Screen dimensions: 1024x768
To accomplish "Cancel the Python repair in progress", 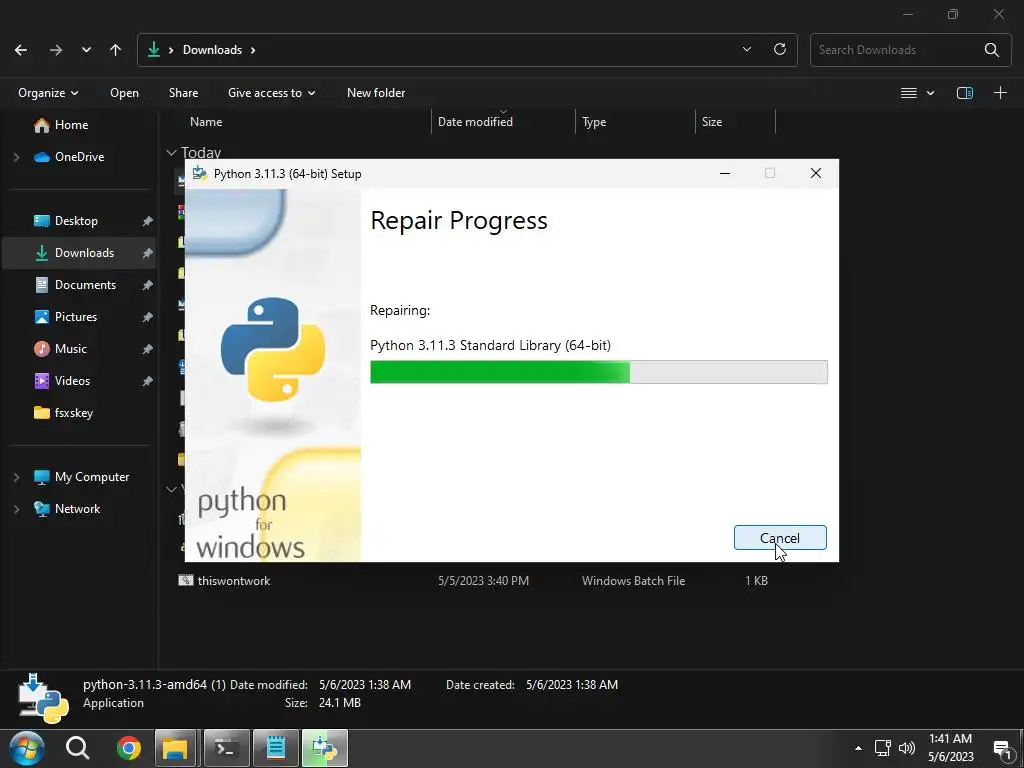I will [x=780, y=537].
